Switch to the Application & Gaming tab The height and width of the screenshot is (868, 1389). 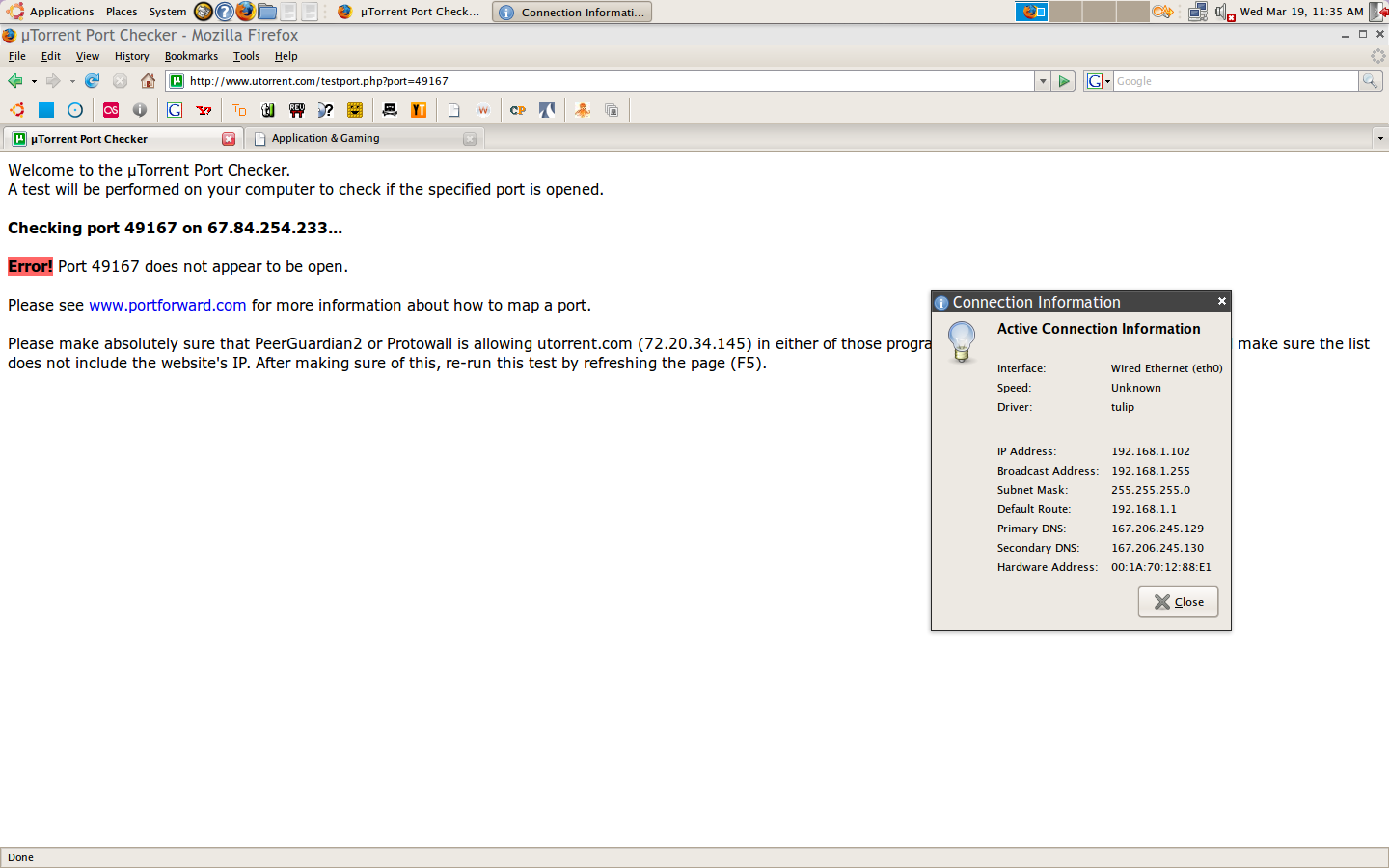365,138
